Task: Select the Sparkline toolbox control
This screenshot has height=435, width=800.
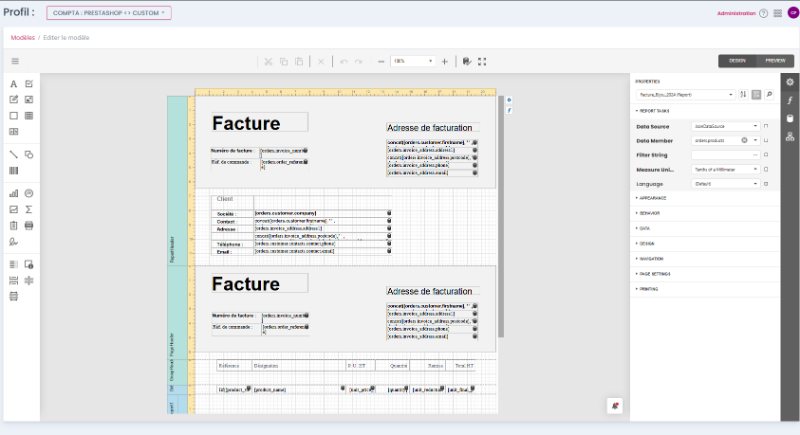Action: coord(14,209)
